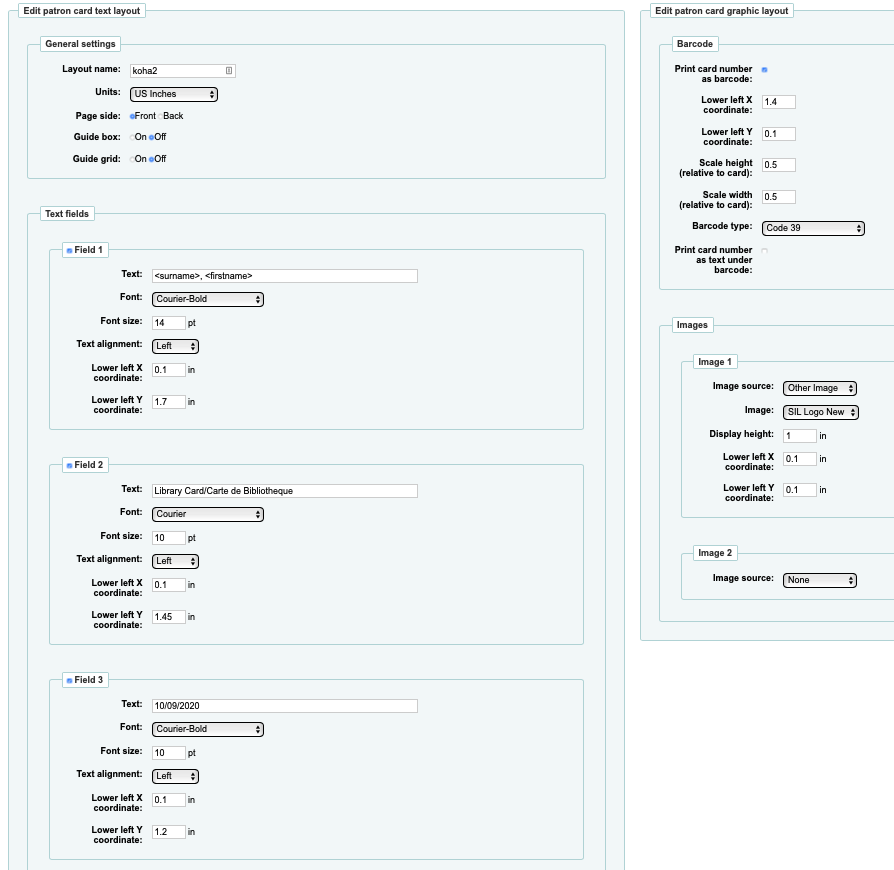The height and width of the screenshot is (870, 894).
Task: Open Image 2 Image source dropdown
Action: [x=819, y=580]
